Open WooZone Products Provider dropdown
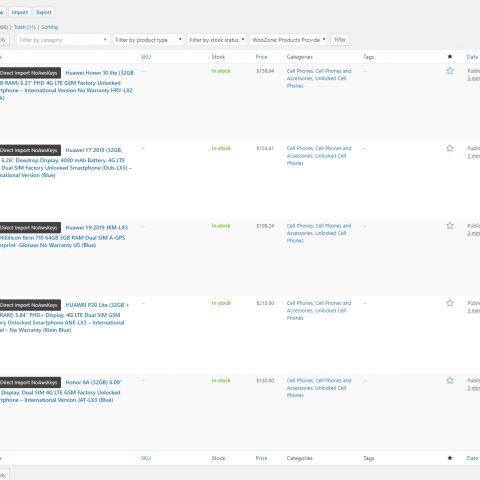 coord(289,40)
